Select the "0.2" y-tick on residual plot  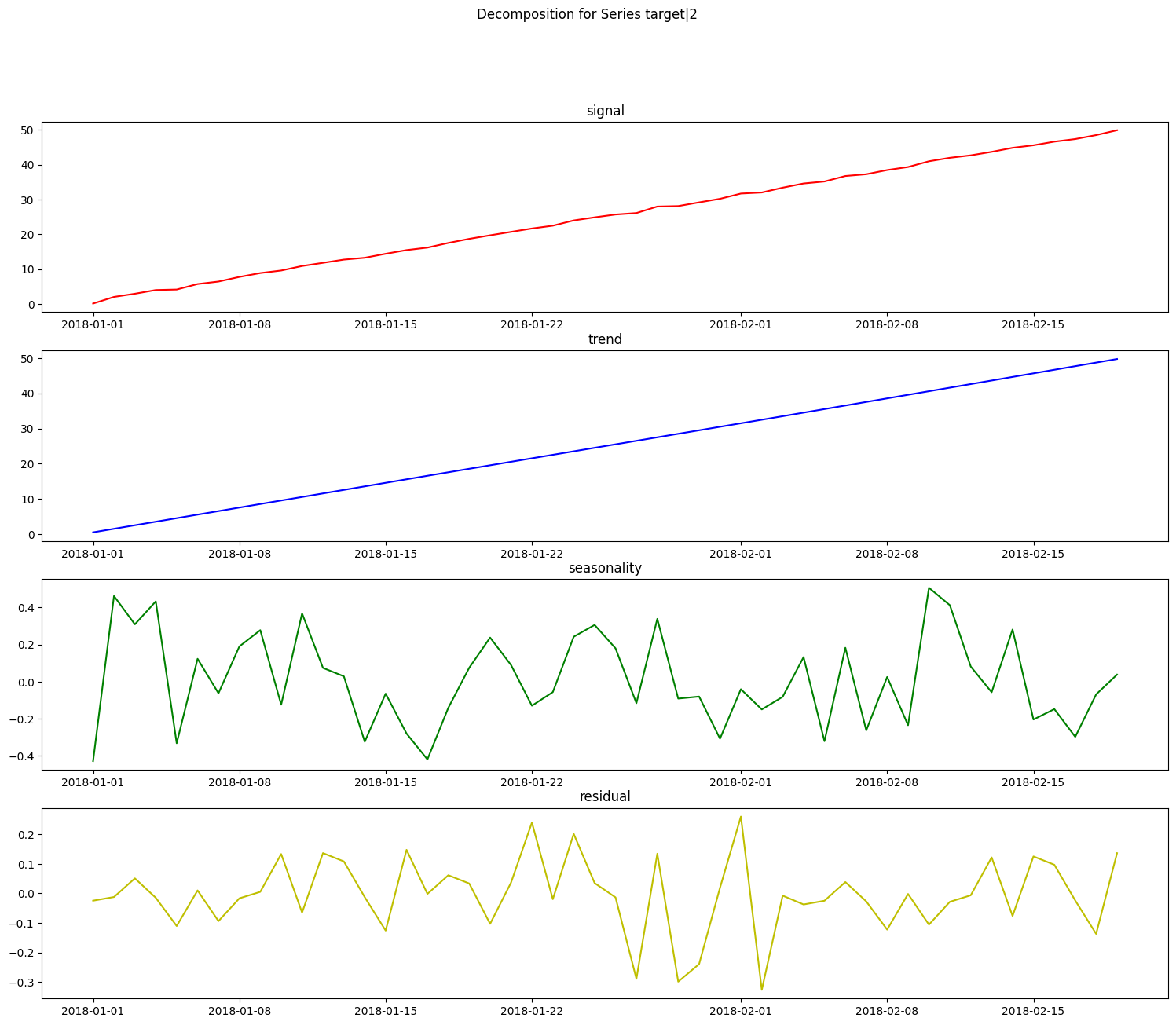tap(24, 835)
